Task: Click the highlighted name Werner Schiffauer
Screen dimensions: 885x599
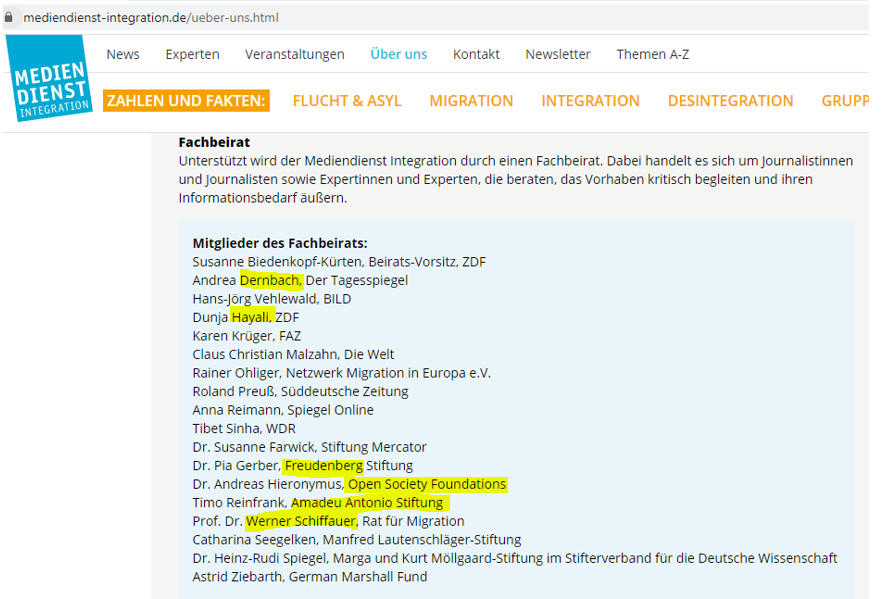Action: pos(301,521)
